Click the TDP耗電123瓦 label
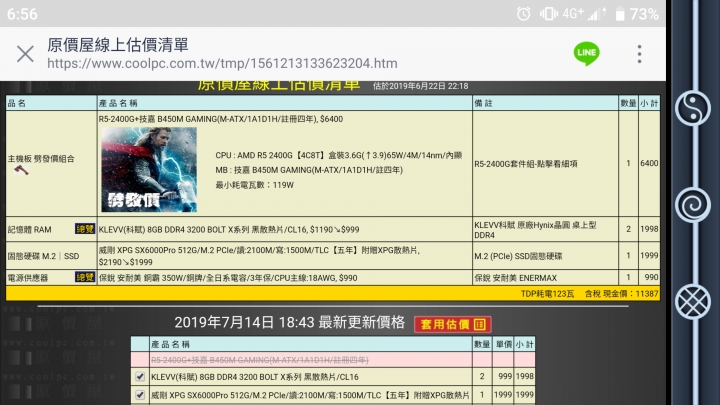This screenshot has height=405, width=720. point(547,293)
